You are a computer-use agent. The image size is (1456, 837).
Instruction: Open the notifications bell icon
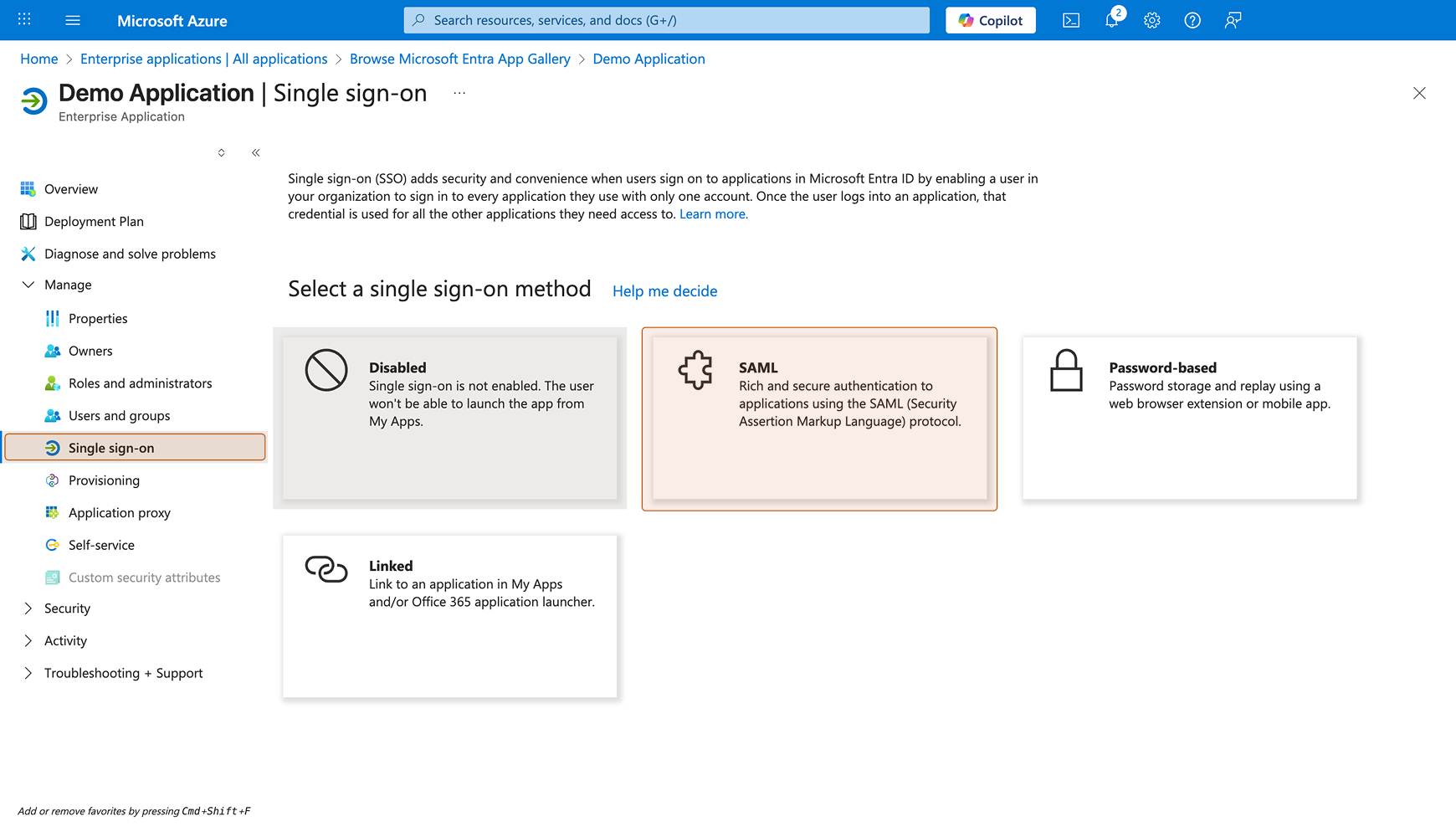tap(1111, 20)
